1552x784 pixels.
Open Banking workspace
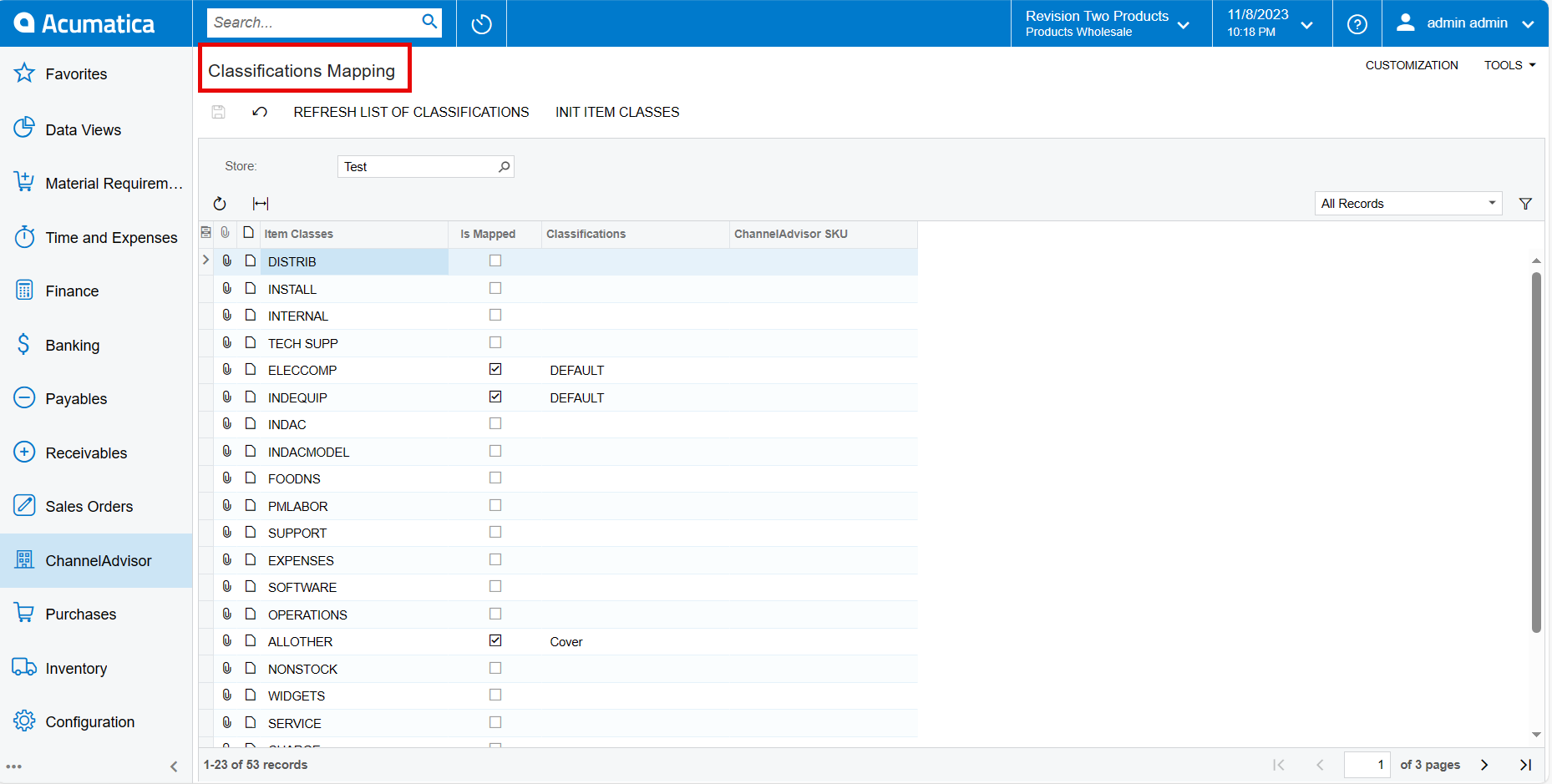[96, 345]
